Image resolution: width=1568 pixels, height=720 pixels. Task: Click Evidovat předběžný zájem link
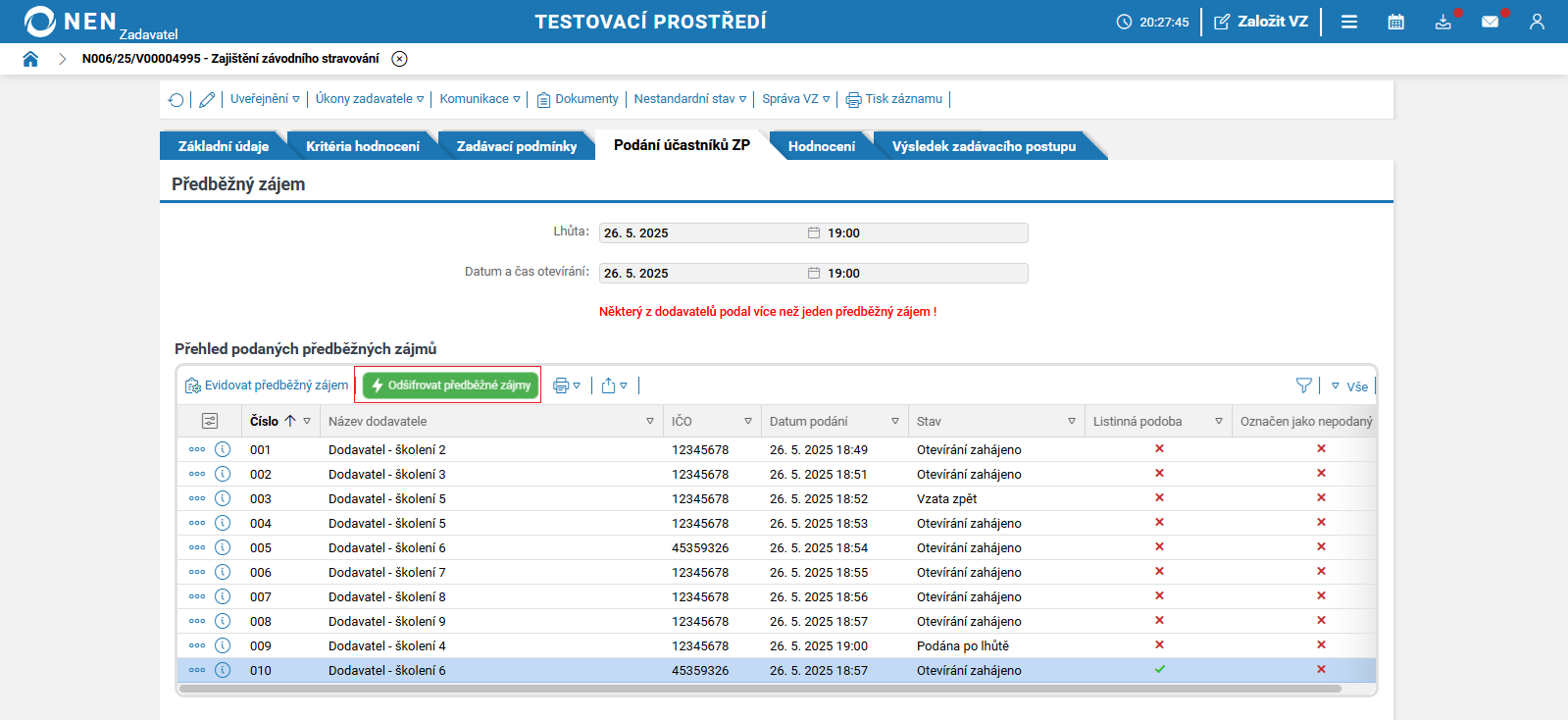tap(267, 386)
